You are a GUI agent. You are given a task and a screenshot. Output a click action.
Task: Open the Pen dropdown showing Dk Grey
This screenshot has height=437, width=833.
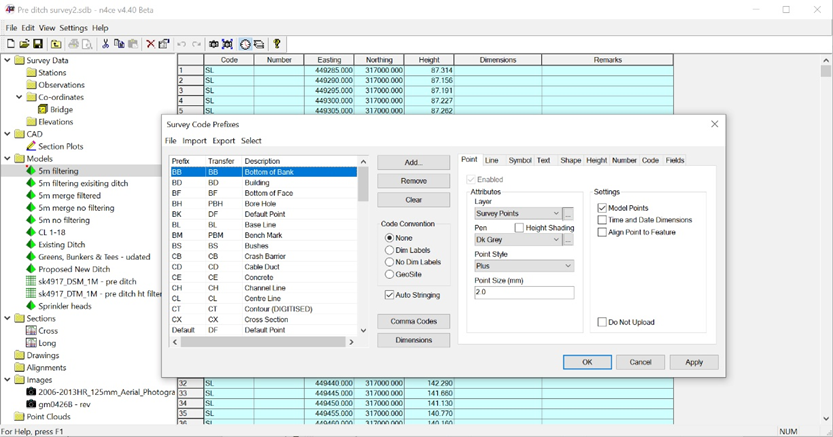click(x=517, y=240)
